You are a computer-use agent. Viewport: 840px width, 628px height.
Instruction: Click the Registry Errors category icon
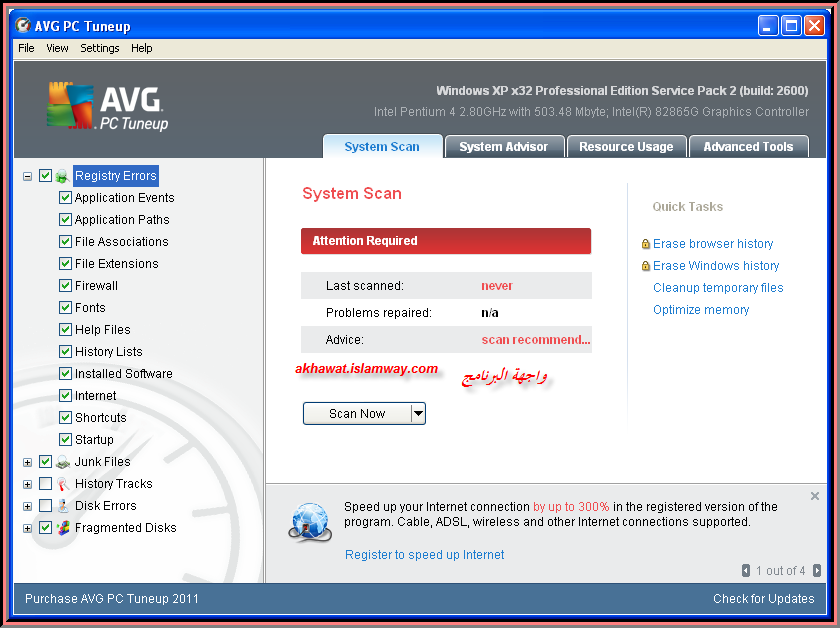62,176
